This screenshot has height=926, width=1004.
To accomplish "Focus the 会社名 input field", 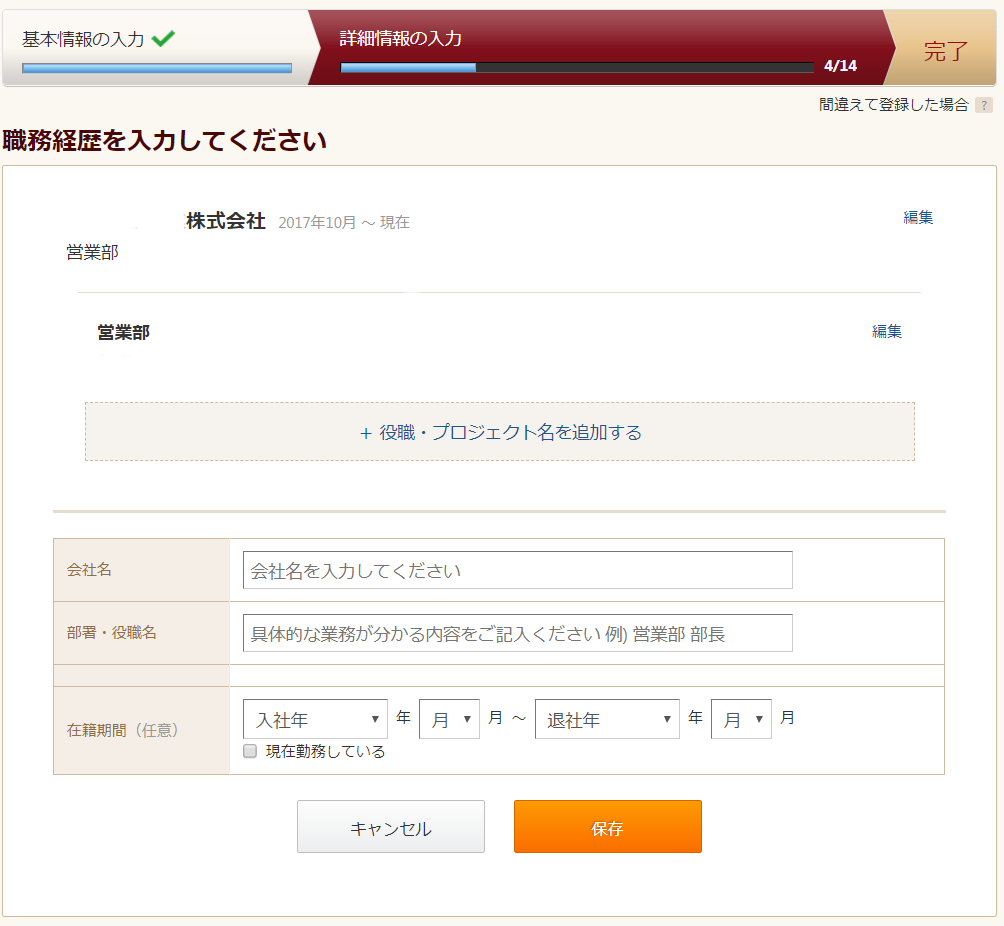I will tap(517, 570).
